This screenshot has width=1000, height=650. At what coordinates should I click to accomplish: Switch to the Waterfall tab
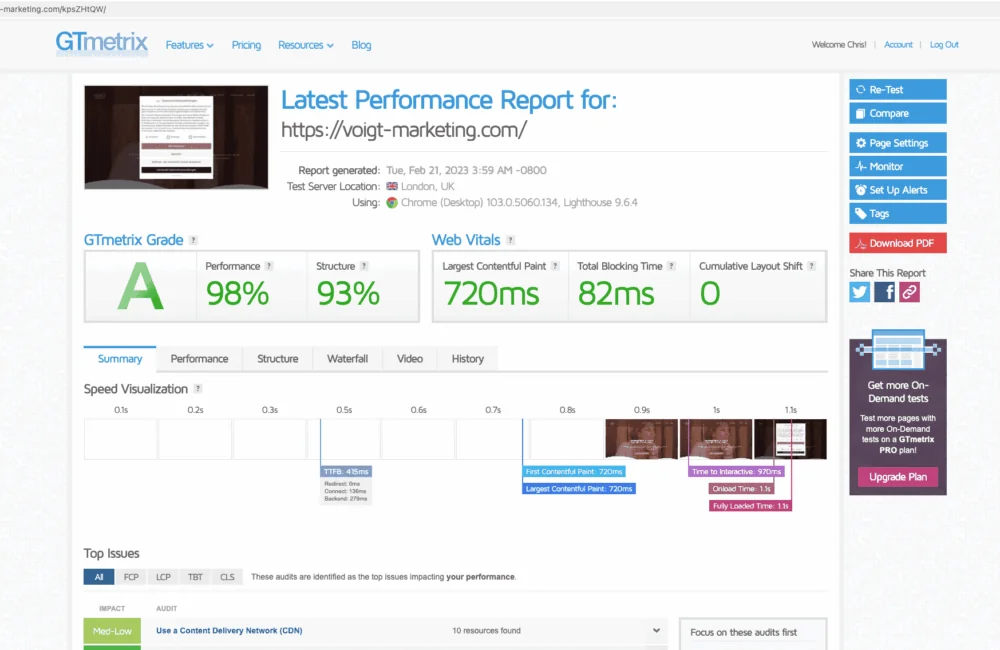pos(347,359)
